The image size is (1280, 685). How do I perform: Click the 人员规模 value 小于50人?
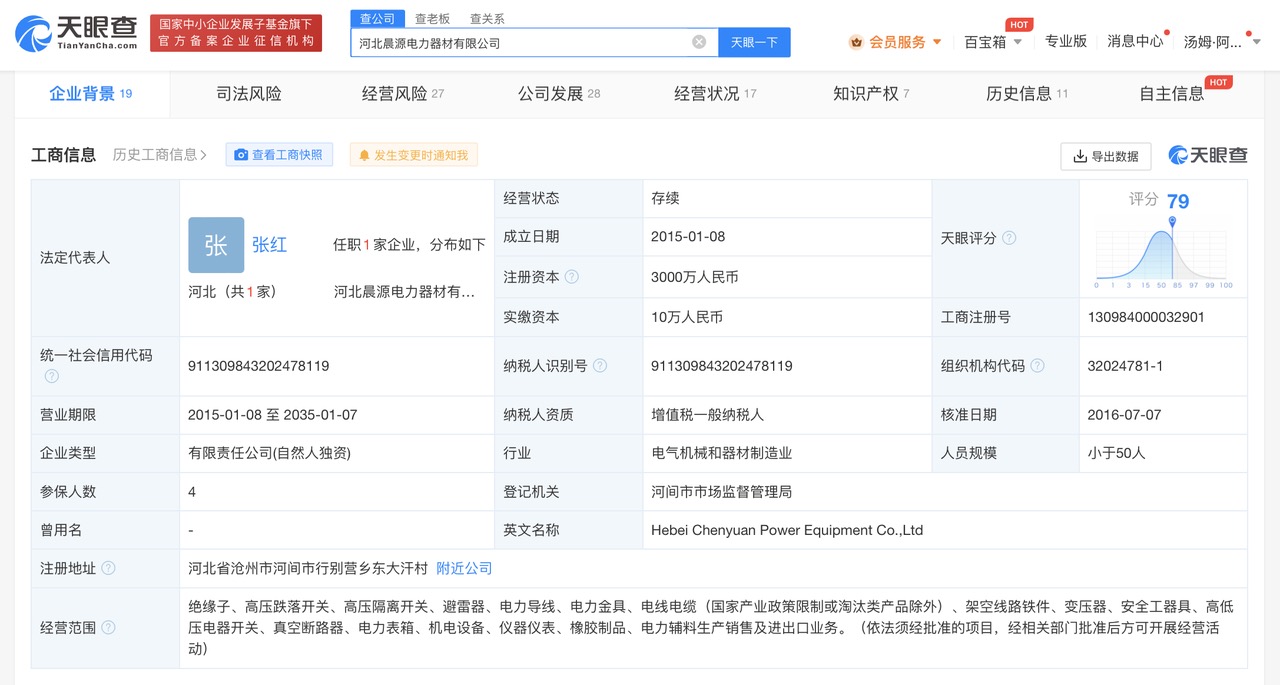(1116, 453)
